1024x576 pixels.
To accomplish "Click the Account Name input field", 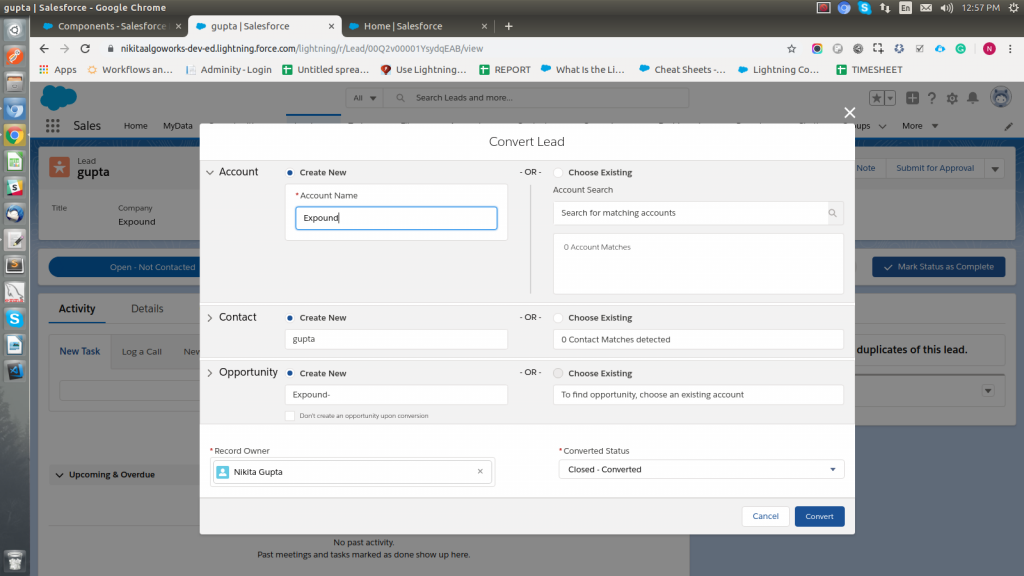I will coord(396,218).
